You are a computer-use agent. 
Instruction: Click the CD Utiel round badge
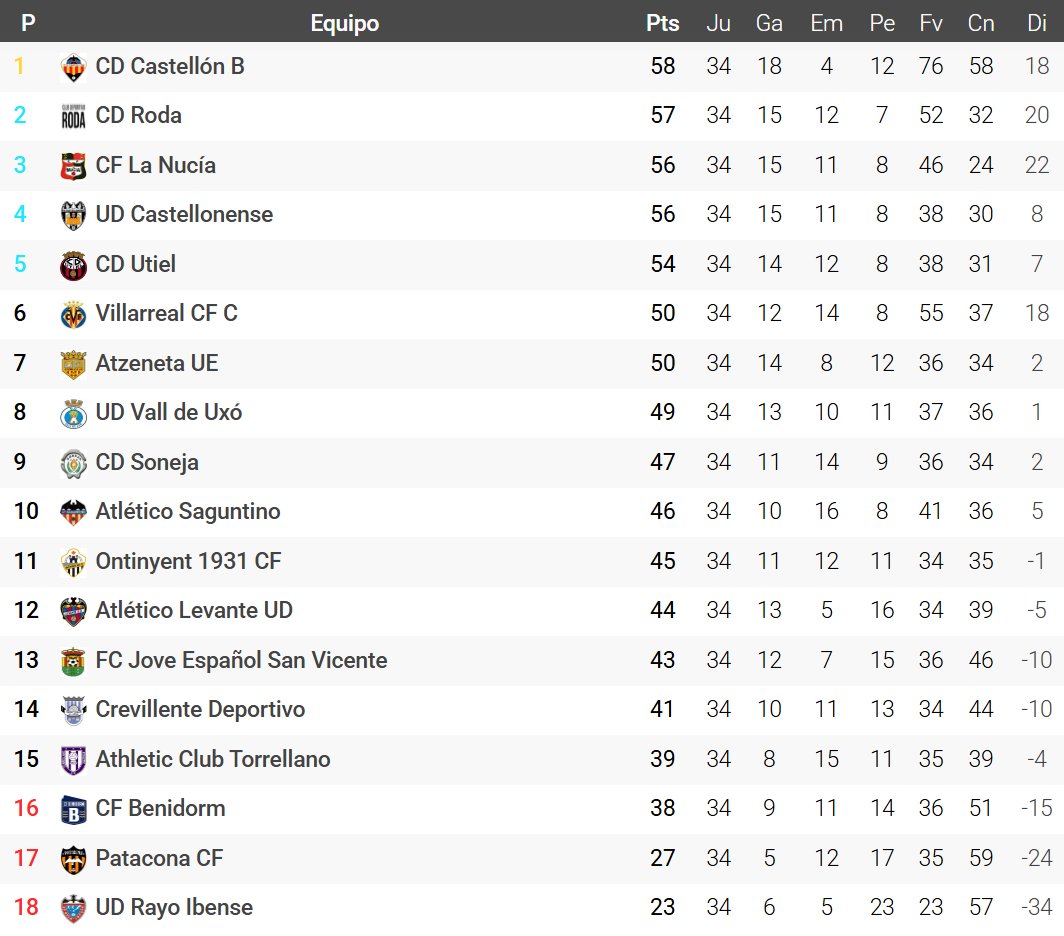[x=73, y=265]
